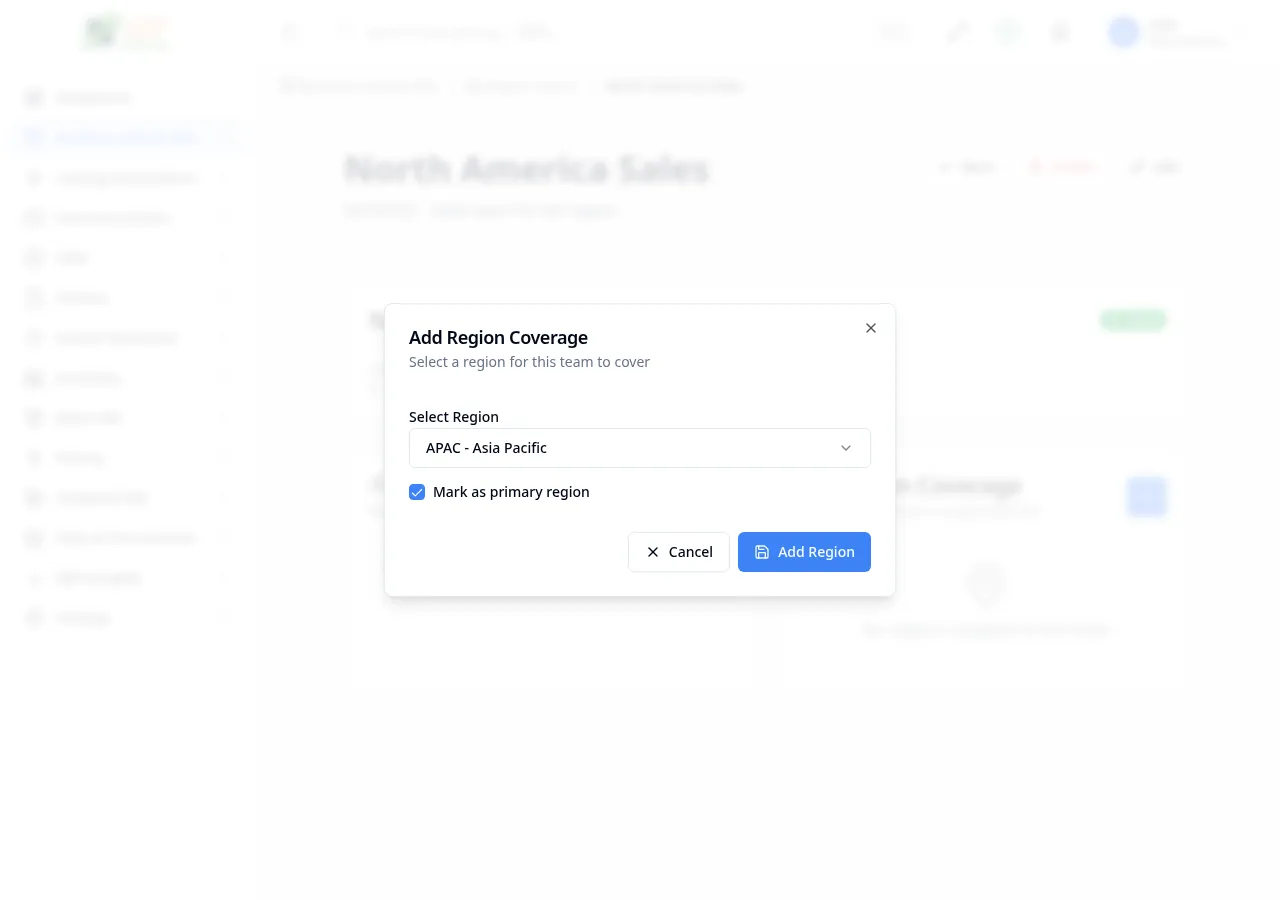Screen dimensions: 1280x900
Task: Click the user profile avatar in the top bar
Action: [1124, 32]
